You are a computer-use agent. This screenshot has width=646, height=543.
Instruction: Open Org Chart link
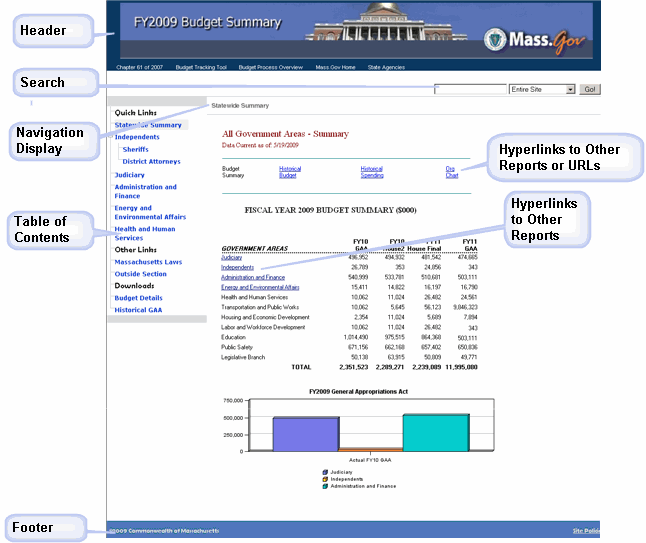pyautogui.click(x=452, y=172)
